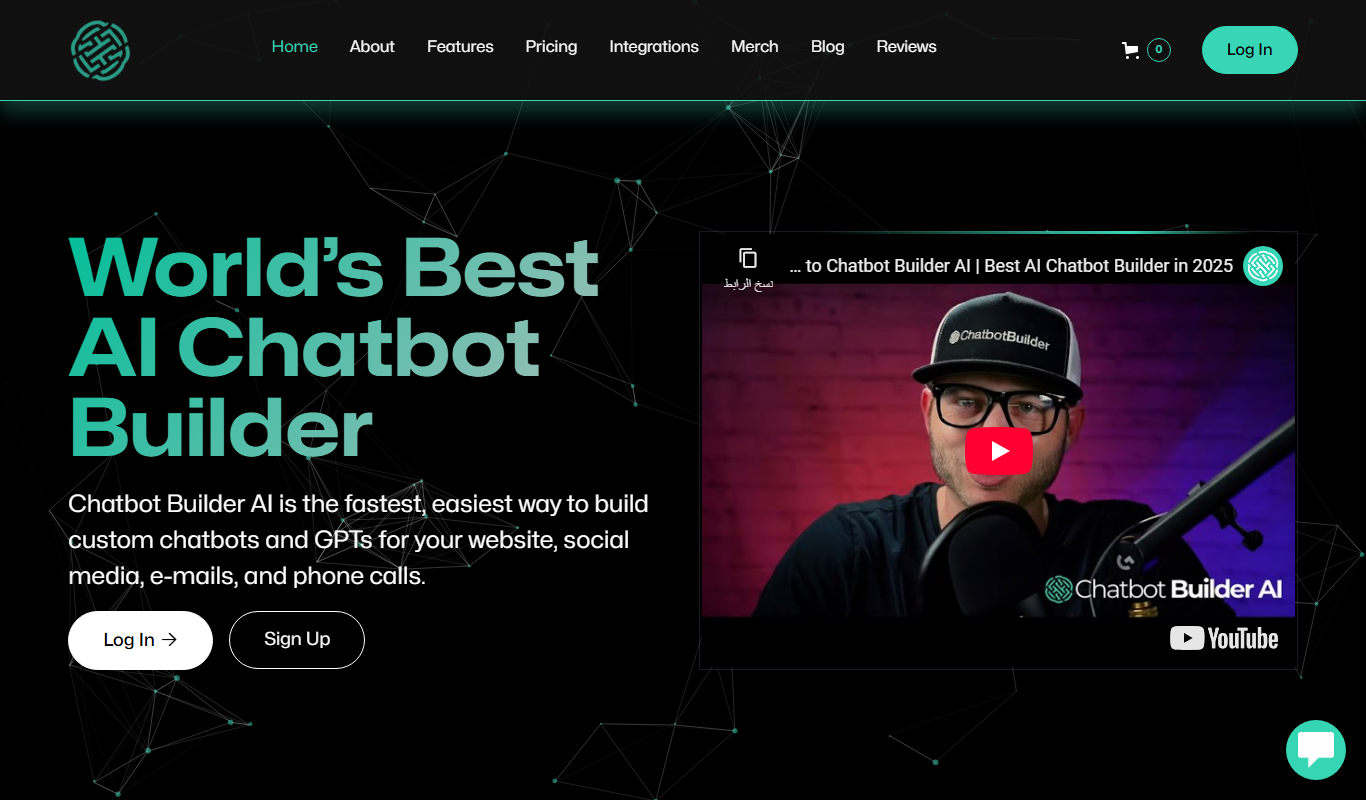
Task: Open the shopping cart icon
Action: (x=1131, y=50)
